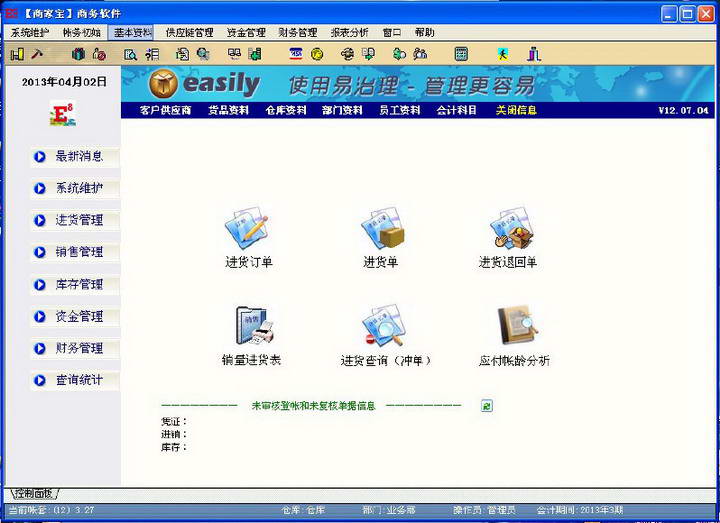Select 进货管理 in the left sidebar

75,220
